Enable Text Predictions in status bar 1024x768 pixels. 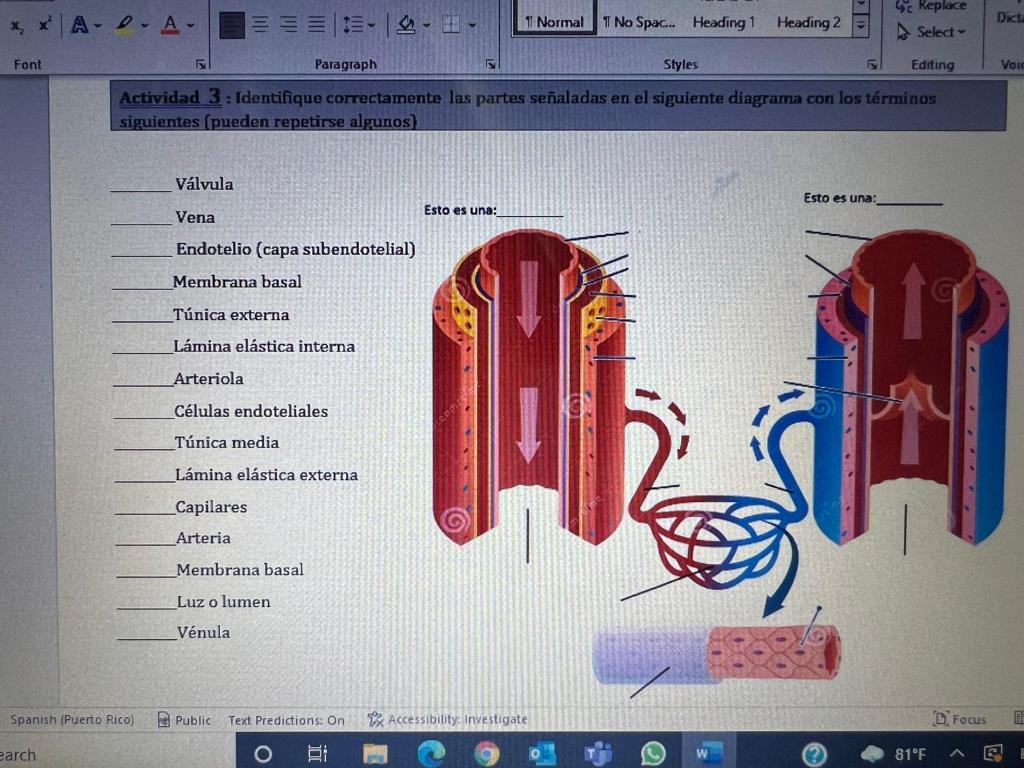click(288, 719)
